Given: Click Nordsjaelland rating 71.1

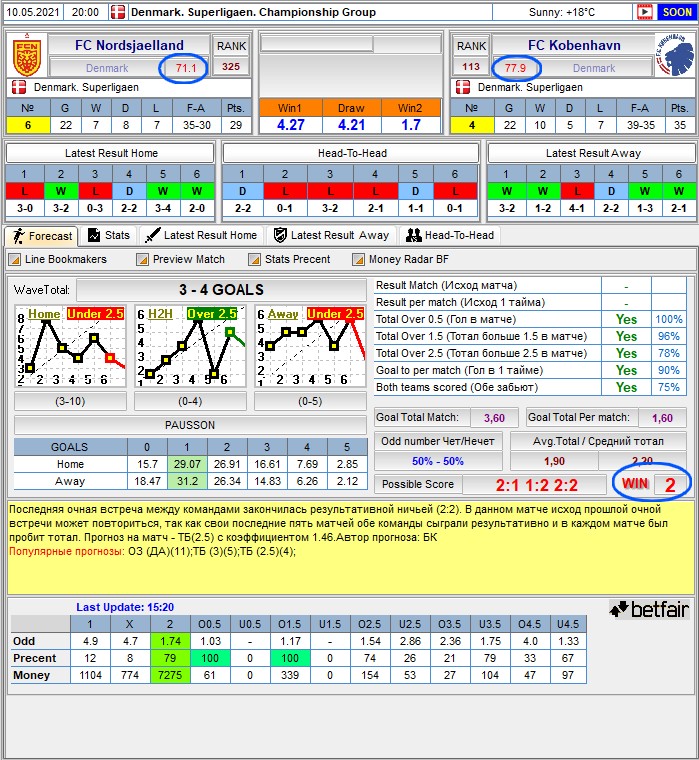Looking at the screenshot, I should 185,68.
